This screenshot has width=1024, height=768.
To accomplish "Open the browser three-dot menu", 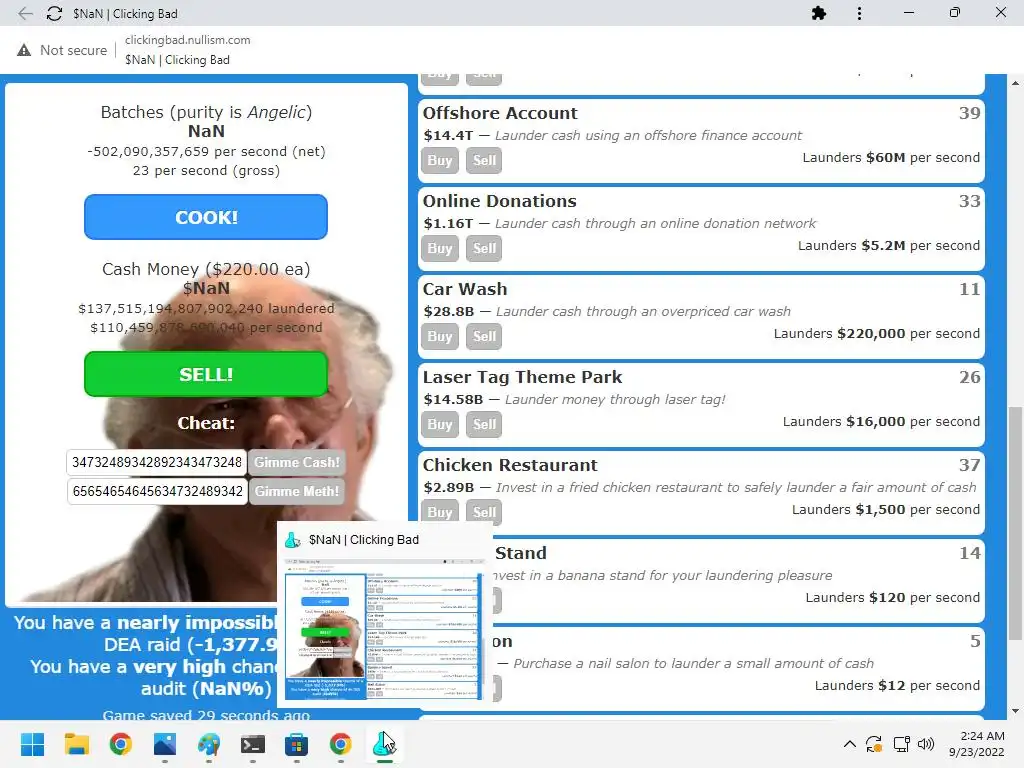I will click(x=859, y=13).
